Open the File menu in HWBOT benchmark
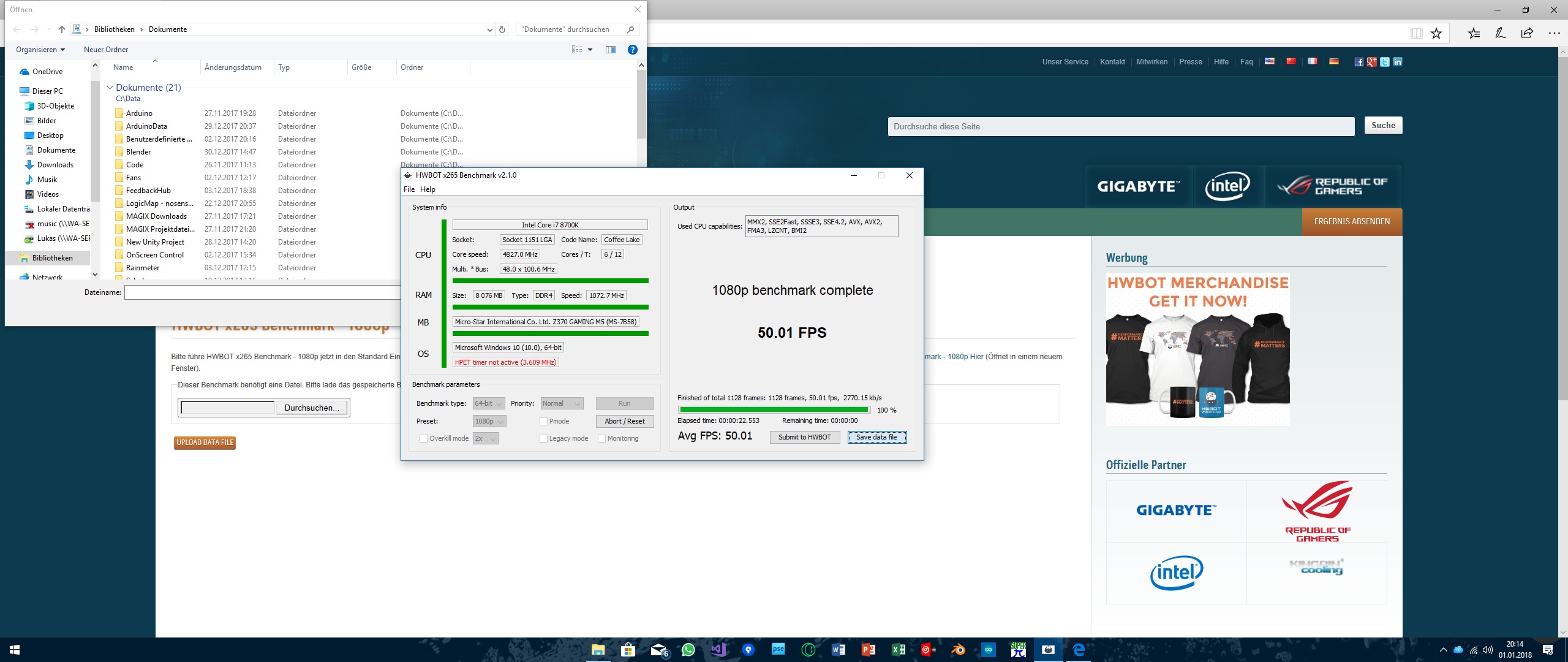Screen dimensions: 1568x662 pos(409,189)
